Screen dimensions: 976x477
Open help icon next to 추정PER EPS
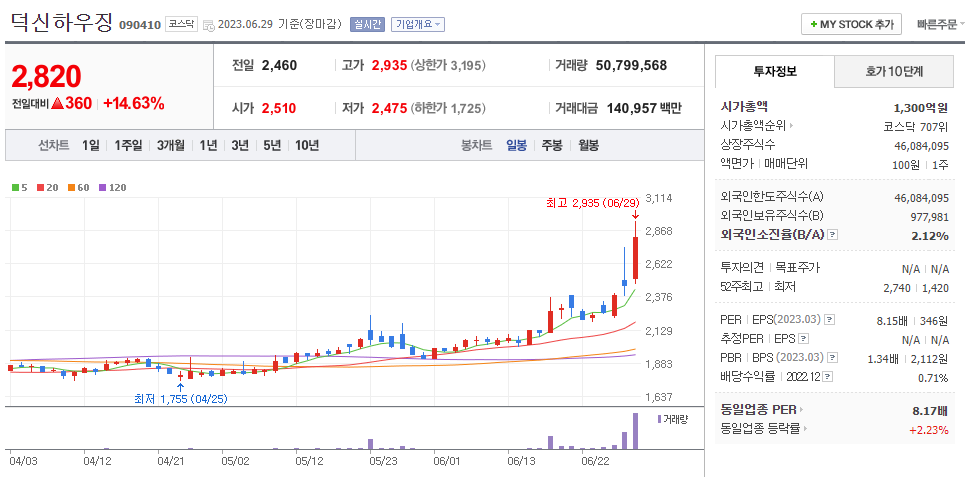coord(804,339)
